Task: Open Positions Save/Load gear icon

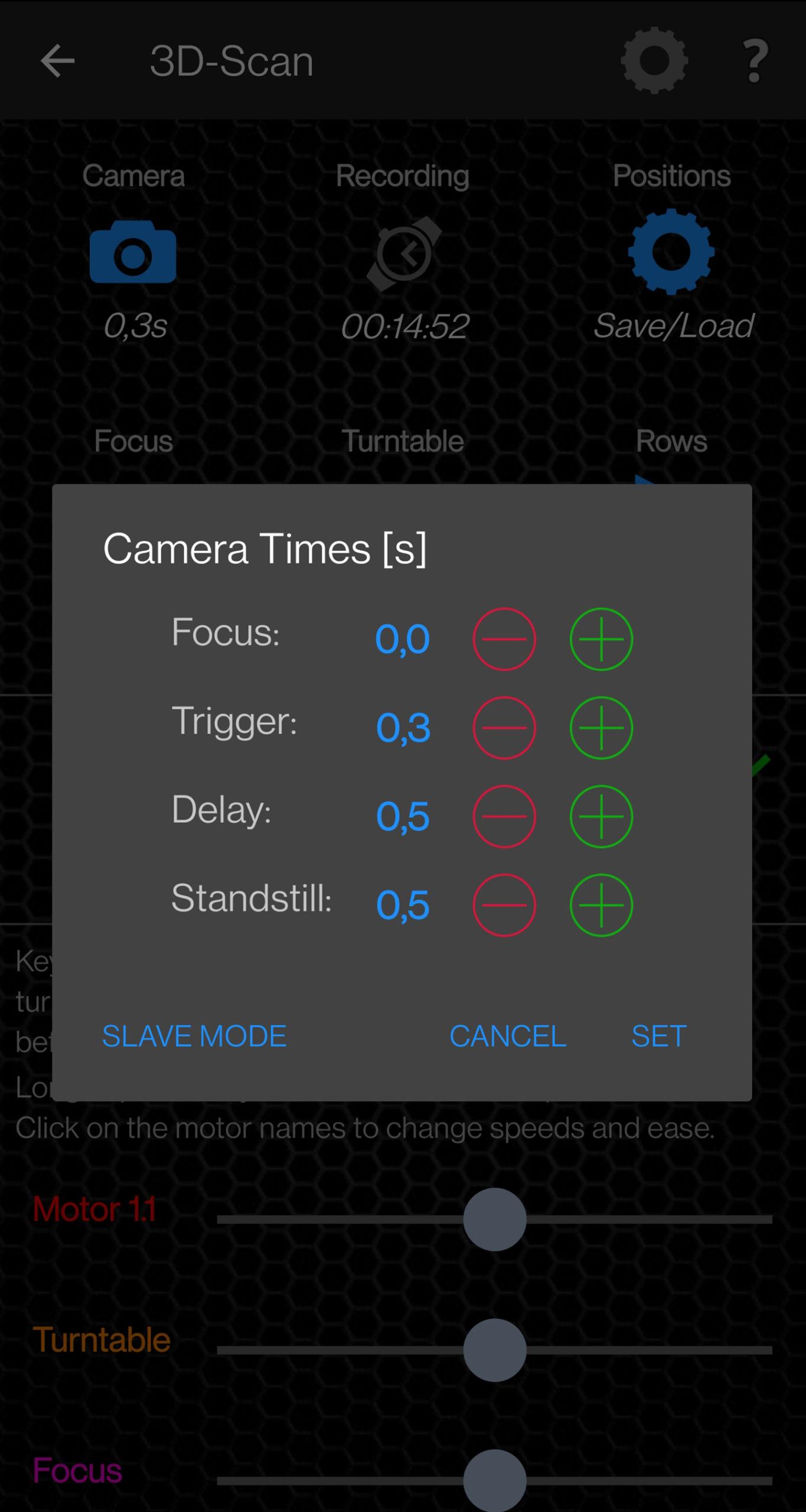Action: click(x=671, y=252)
